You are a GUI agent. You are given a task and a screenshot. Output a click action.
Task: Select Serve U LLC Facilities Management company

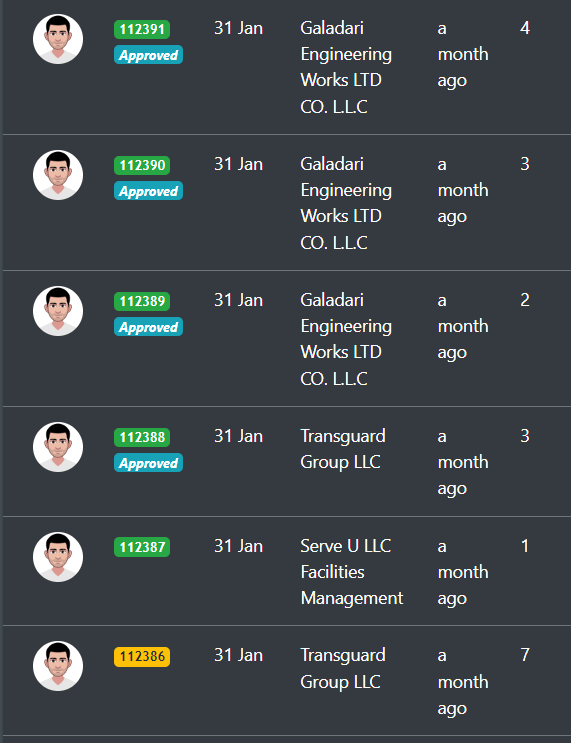[x=352, y=572]
